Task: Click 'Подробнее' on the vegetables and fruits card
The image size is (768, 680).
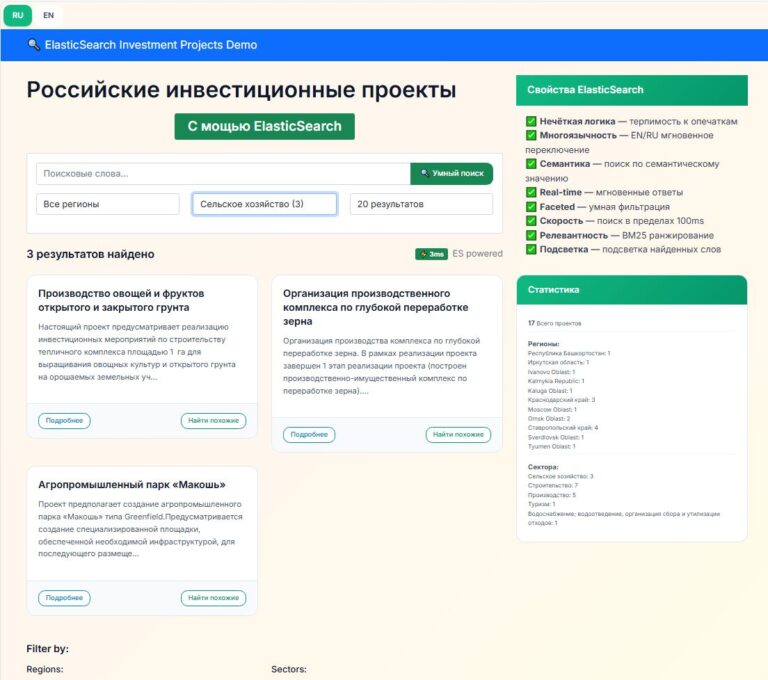Action: coord(64,420)
